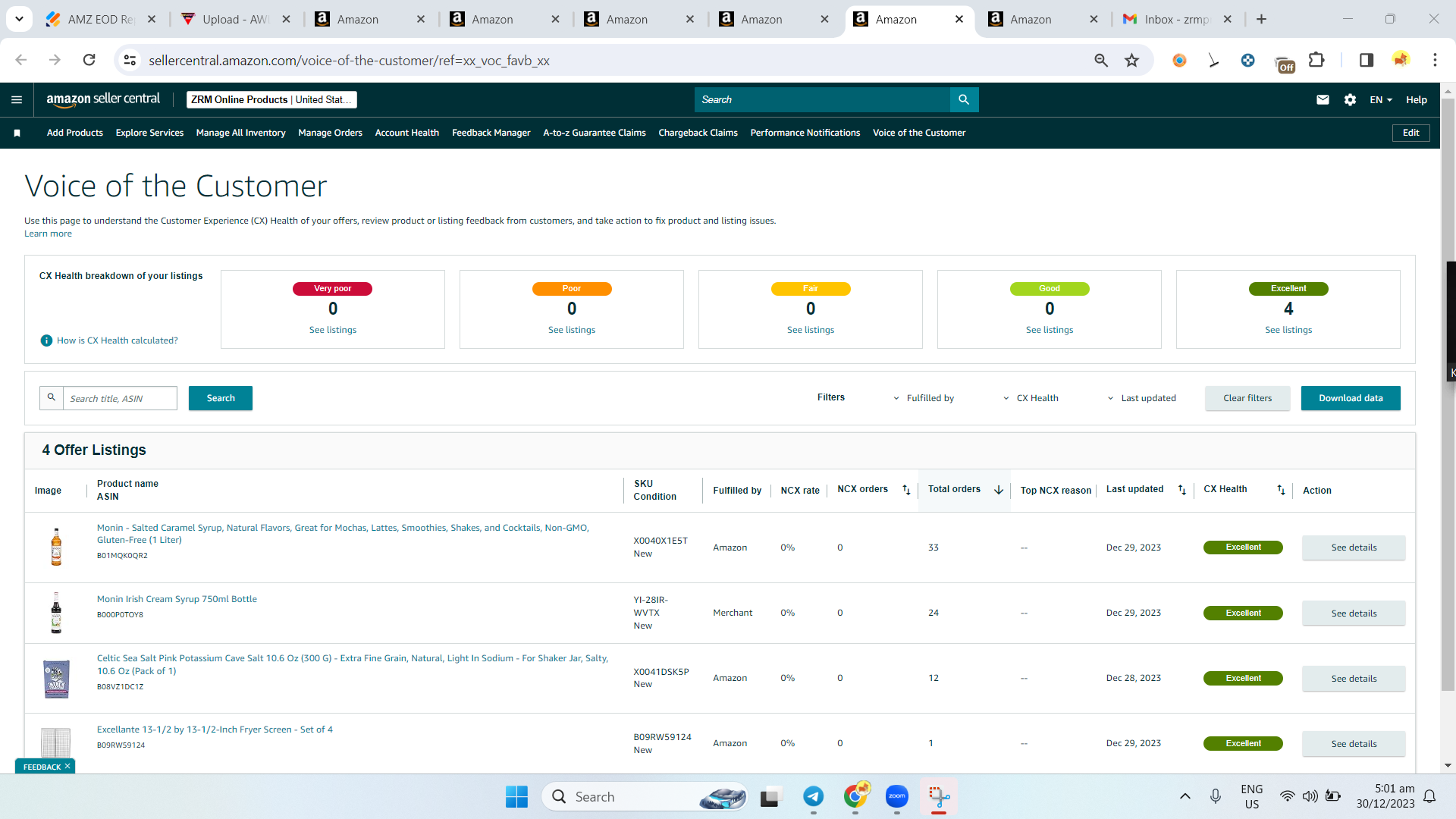Click the Monin Salted Caramel bottle thumbnail

click(x=56, y=547)
